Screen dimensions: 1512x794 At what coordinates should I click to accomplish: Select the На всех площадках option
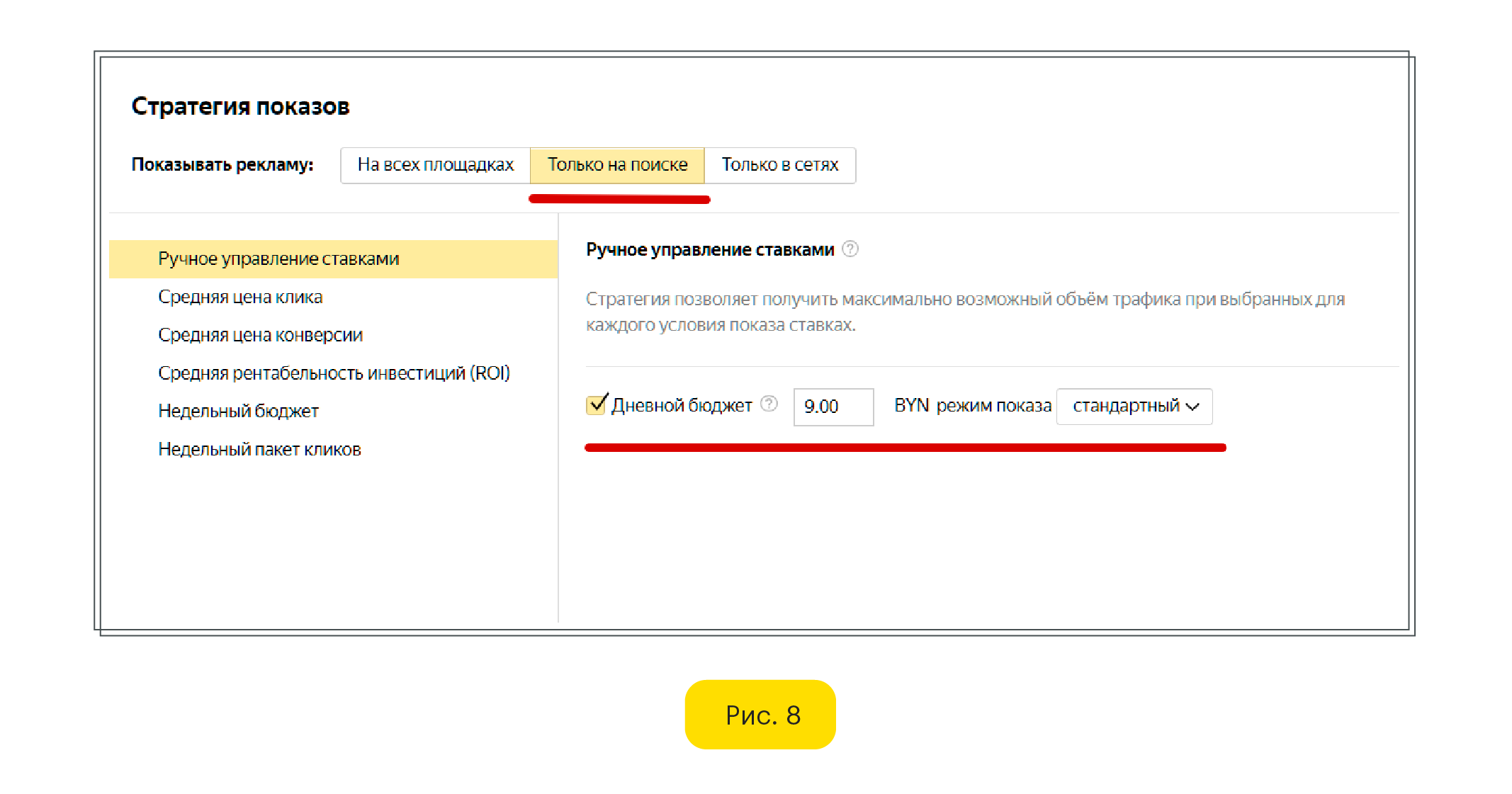point(435,165)
